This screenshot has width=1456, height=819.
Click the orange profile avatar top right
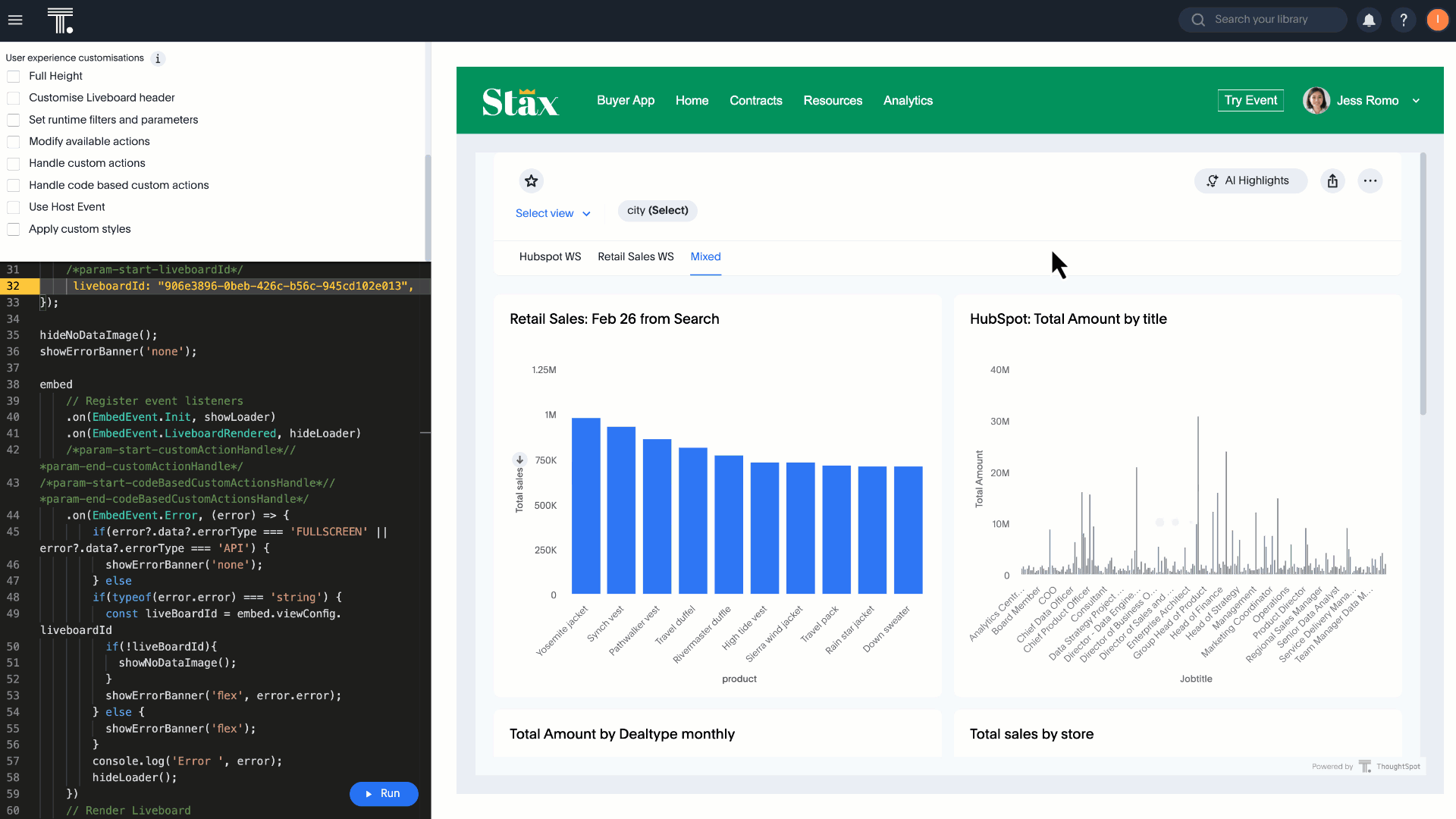[x=1438, y=20]
